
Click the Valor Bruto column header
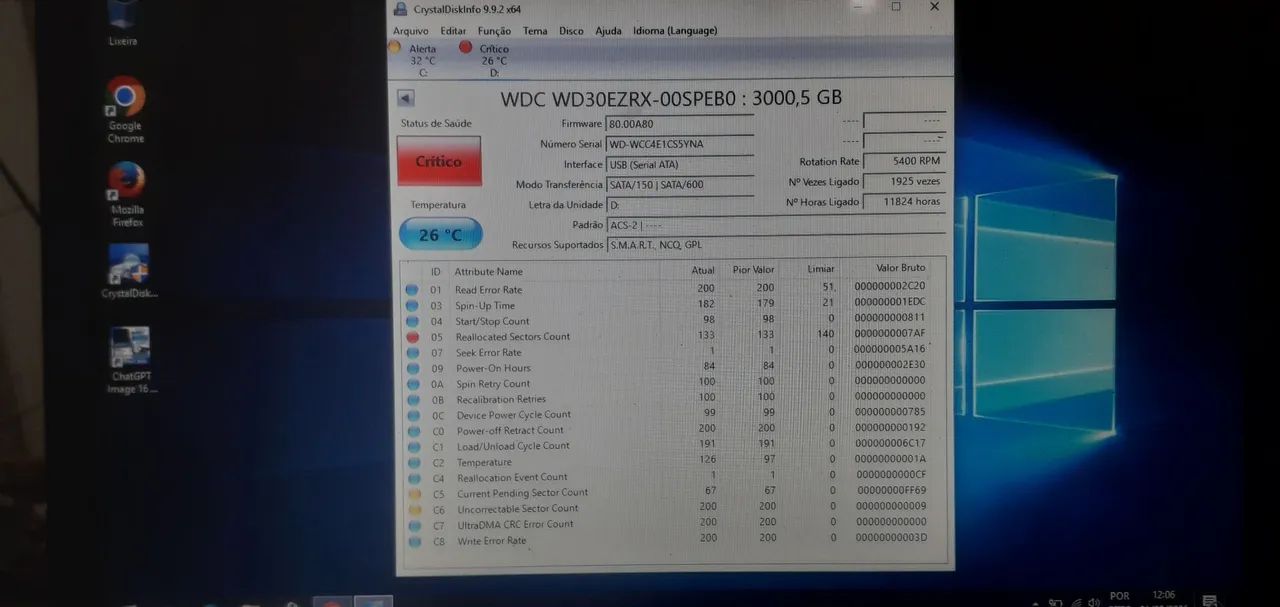pos(901,268)
